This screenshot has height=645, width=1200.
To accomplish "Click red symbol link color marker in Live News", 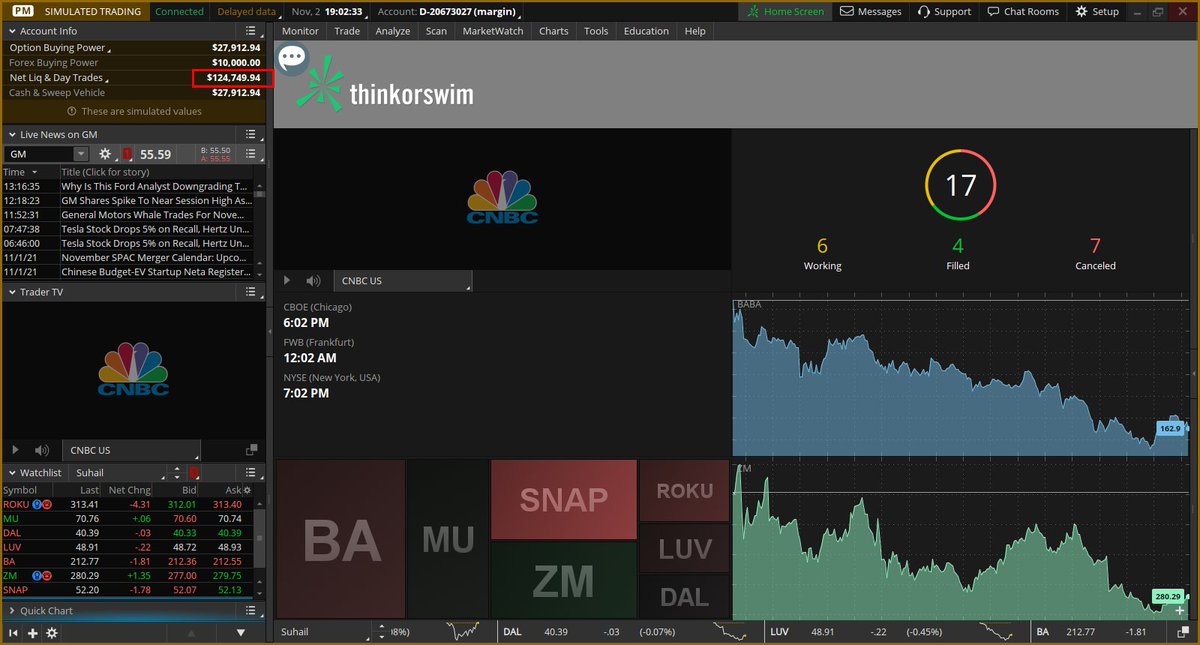I will click(x=127, y=154).
